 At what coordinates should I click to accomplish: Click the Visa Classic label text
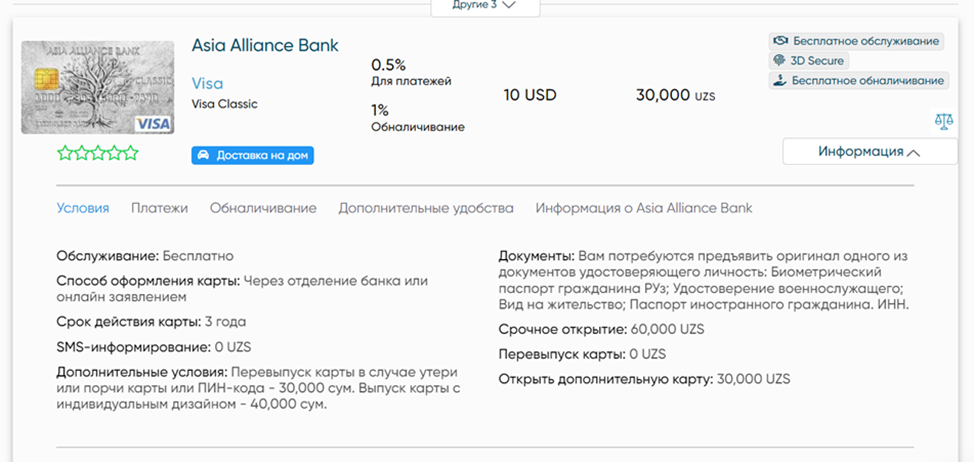click(x=224, y=104)
